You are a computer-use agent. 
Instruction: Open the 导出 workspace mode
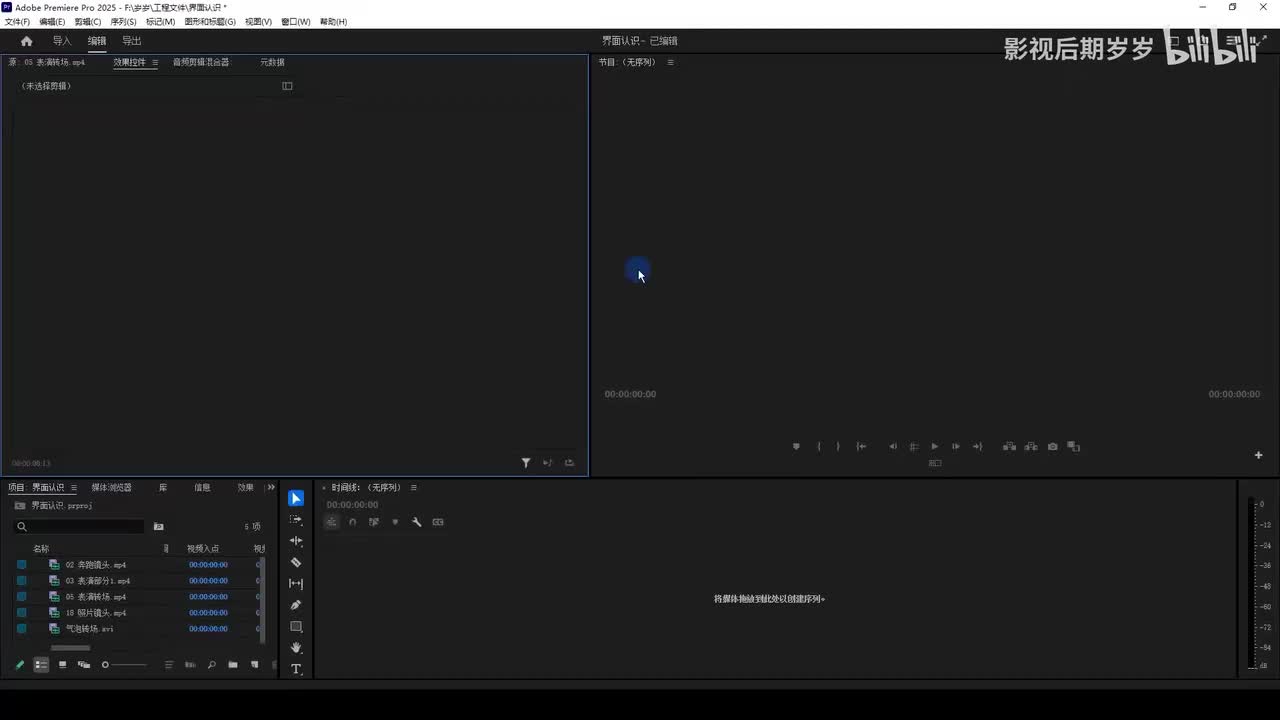coord(131,41)
